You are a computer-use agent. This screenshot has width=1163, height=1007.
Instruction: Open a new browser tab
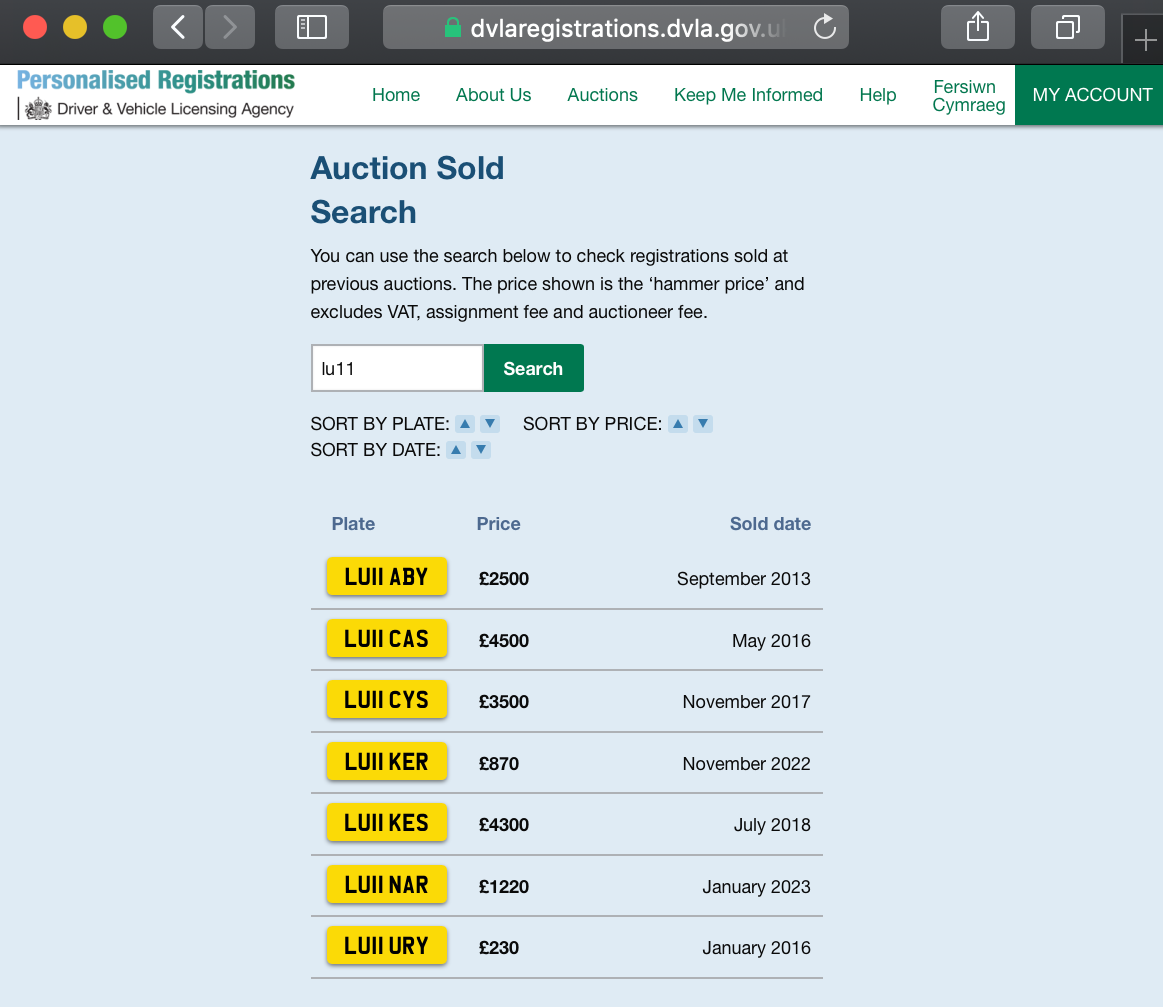click(x=1145, y=40)
